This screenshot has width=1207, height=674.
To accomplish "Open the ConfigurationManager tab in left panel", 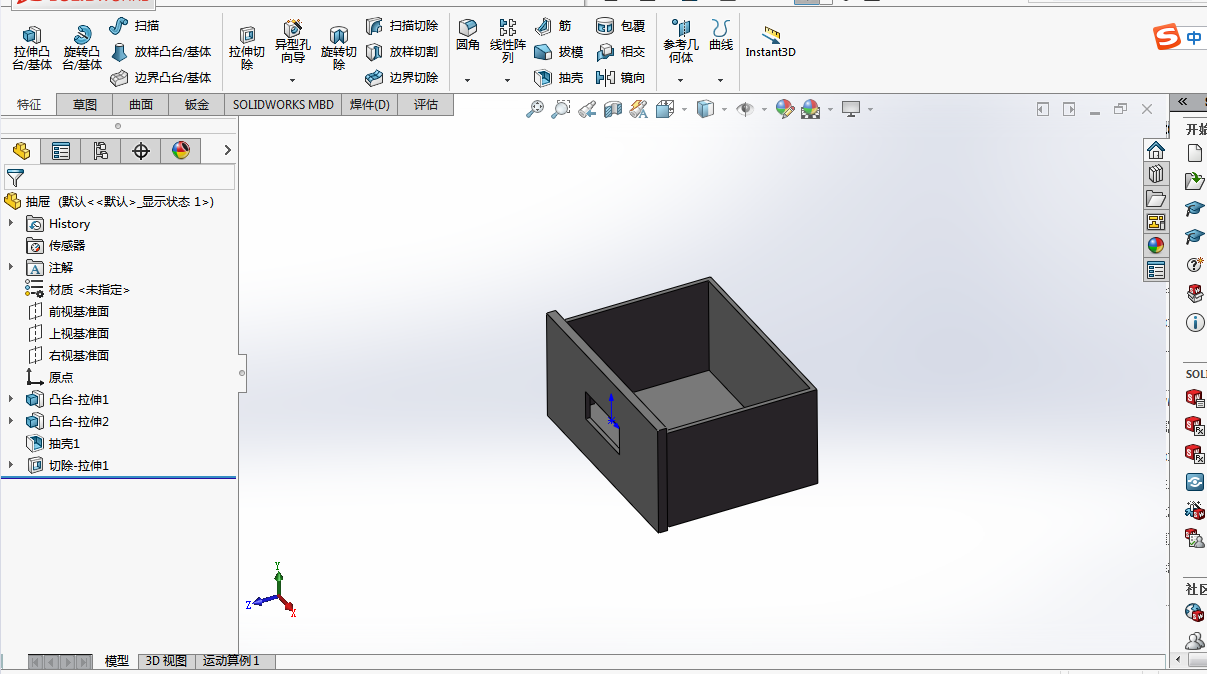I will [101, 151].
